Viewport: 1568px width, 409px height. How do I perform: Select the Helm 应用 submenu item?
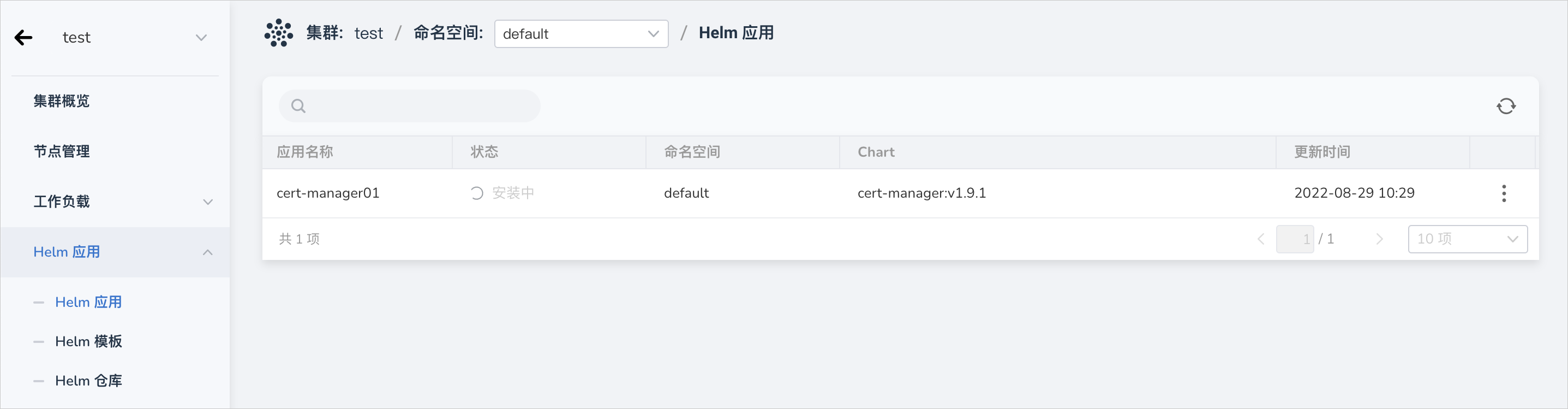(x=88, y=303)
